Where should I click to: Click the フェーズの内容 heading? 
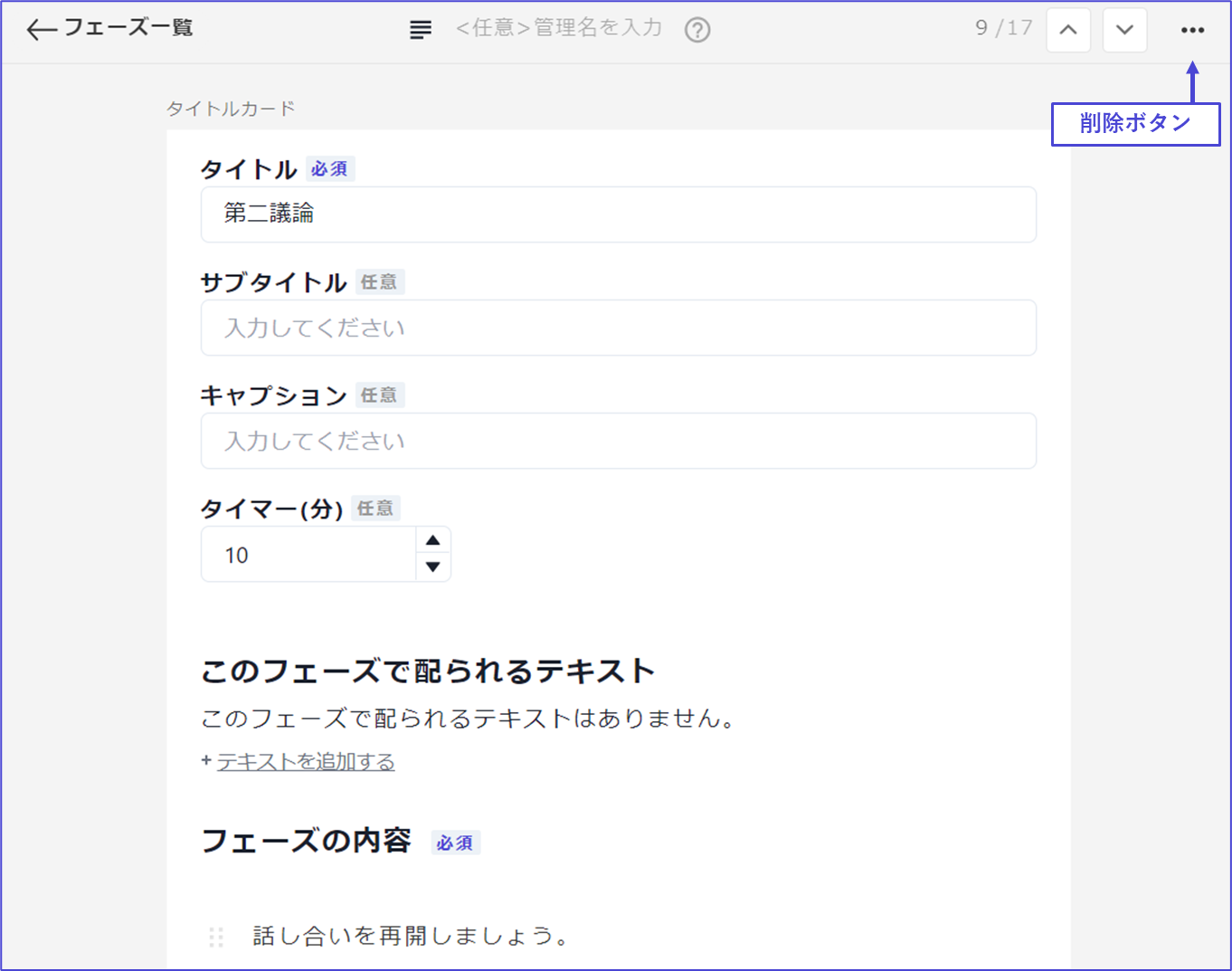pyautogui.click(x=306, y=841)
